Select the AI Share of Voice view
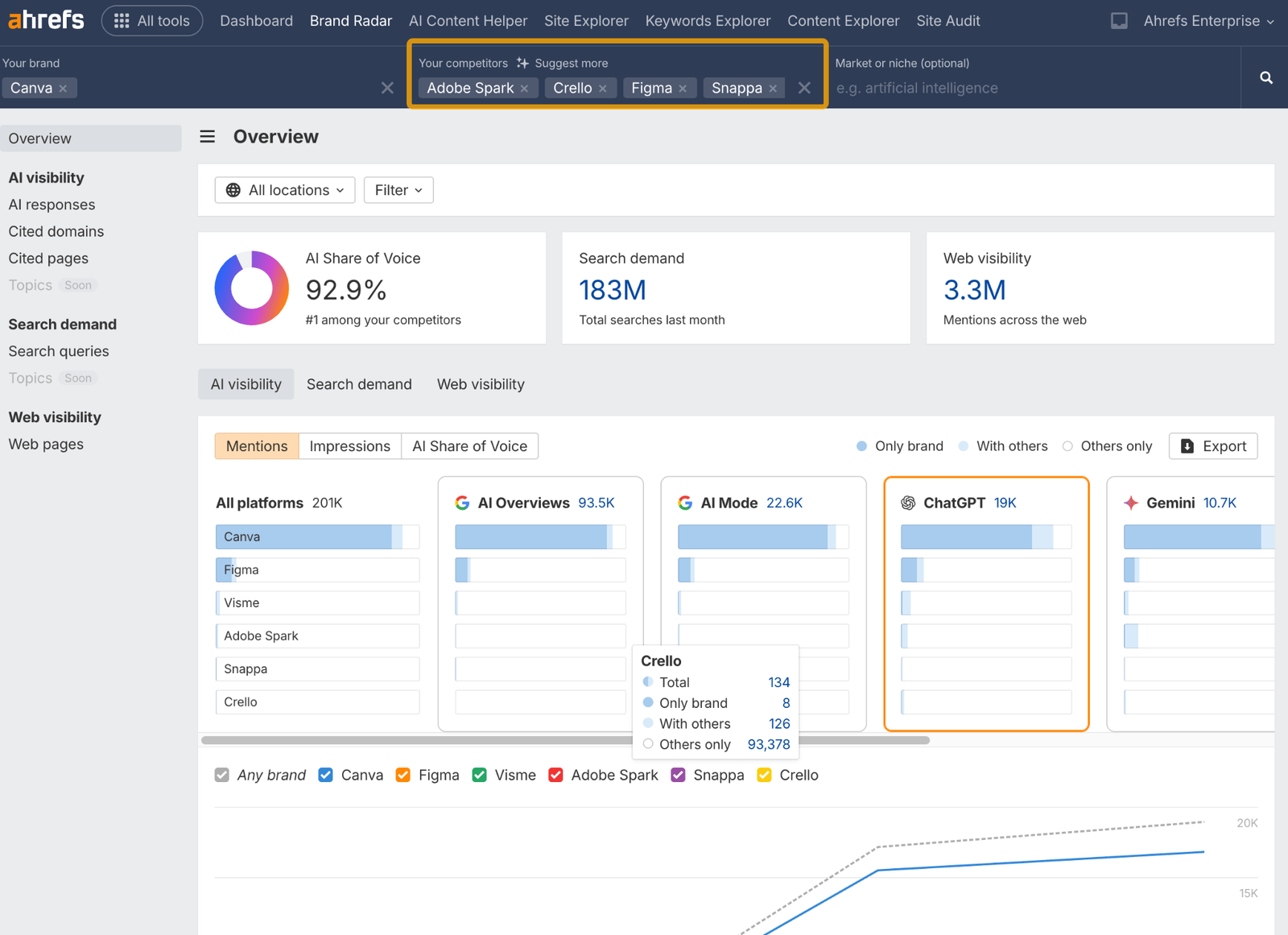 [x=470, y=446]
